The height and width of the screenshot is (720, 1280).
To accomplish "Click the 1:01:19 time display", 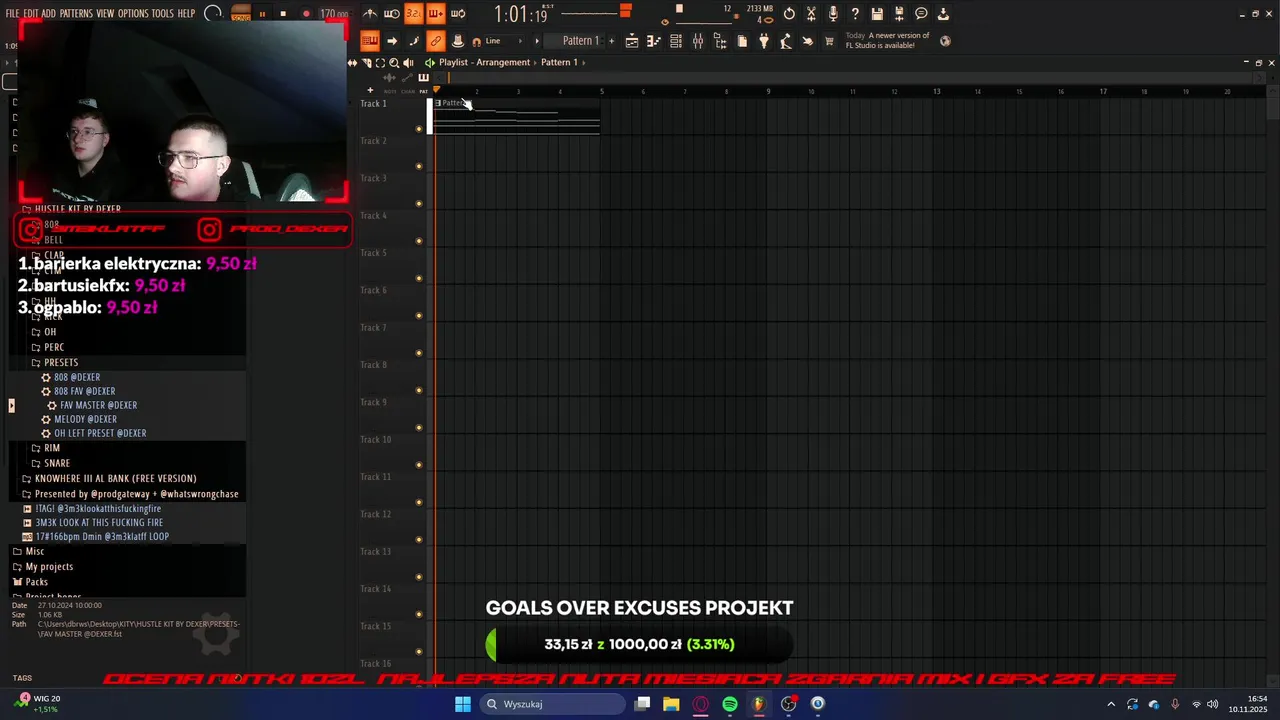I will click(x=522, y=14).
